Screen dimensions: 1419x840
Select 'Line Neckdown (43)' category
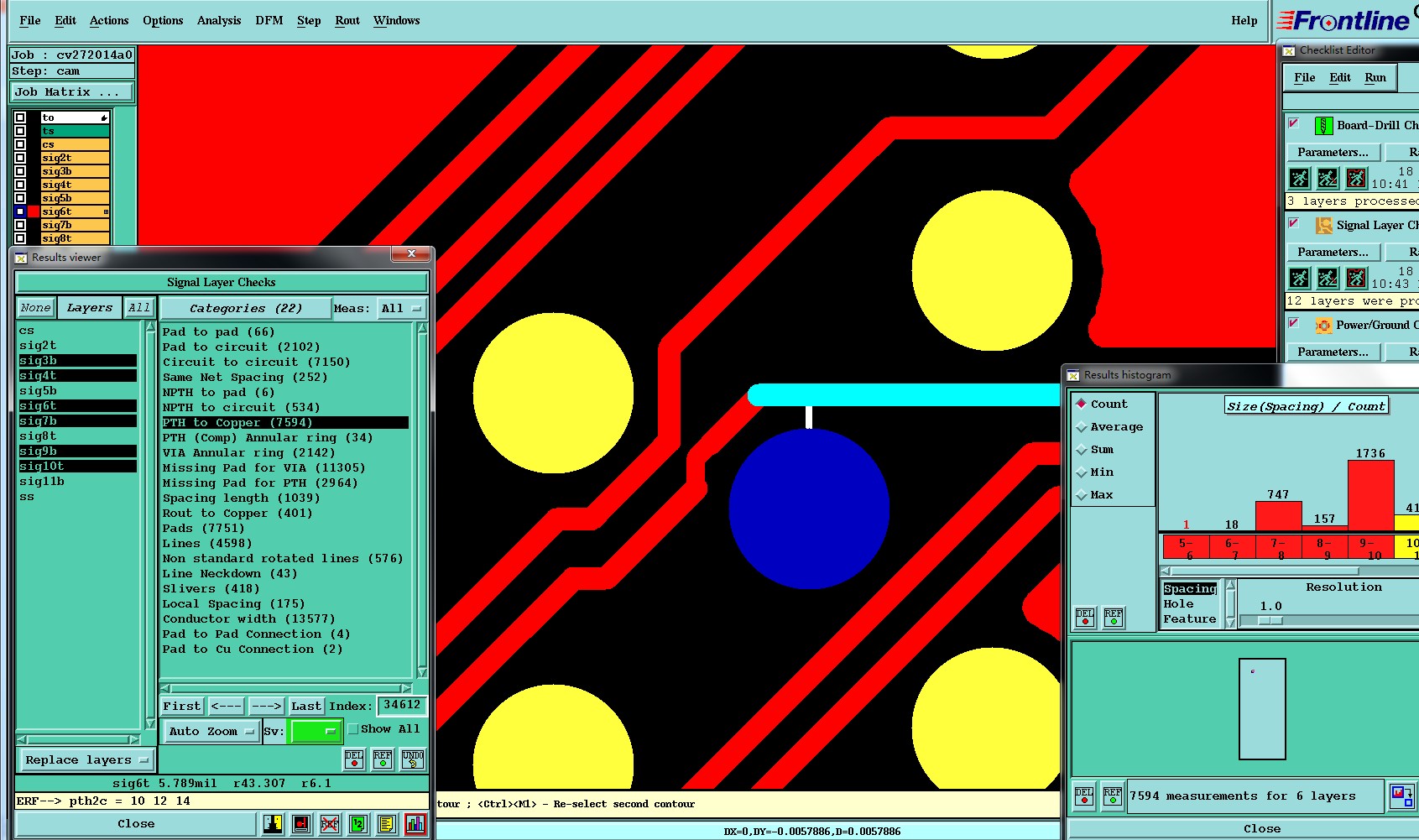(230, 574)
